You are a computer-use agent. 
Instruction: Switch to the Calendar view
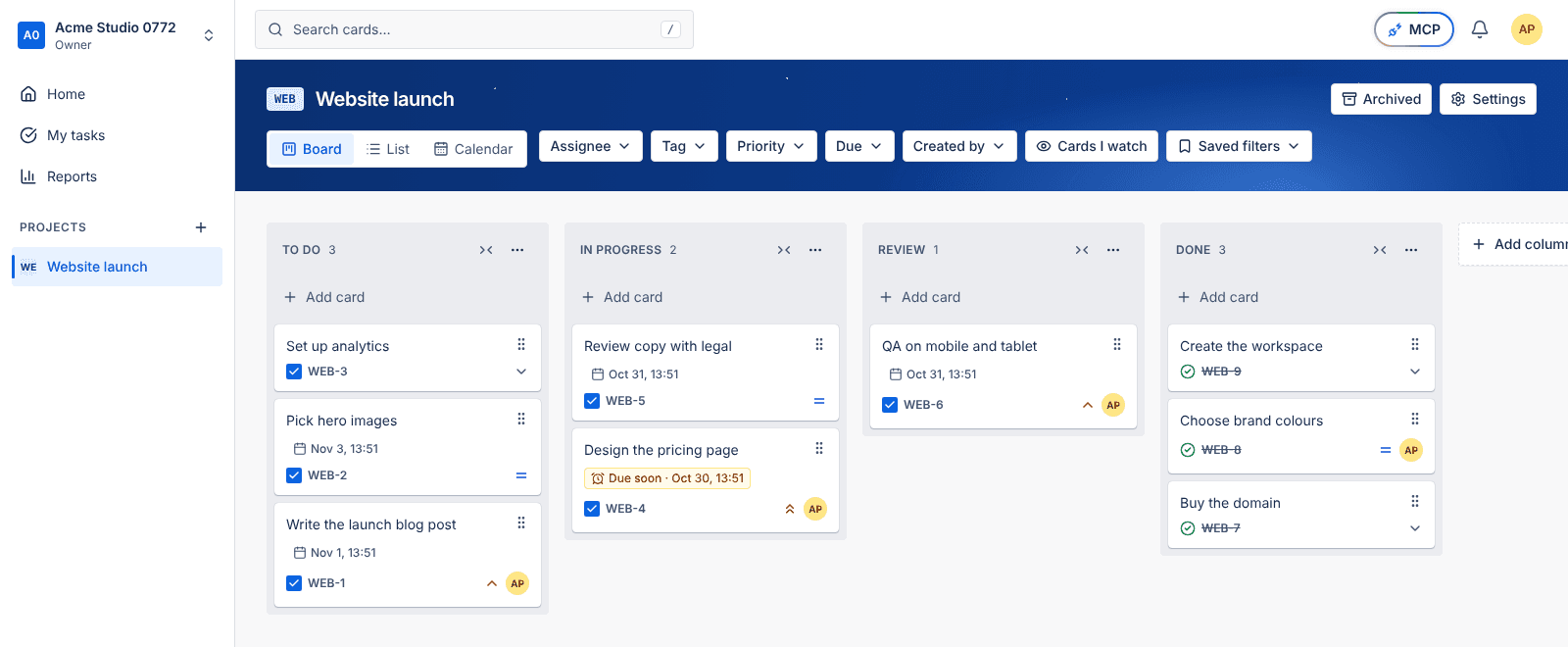coord(473,149)
